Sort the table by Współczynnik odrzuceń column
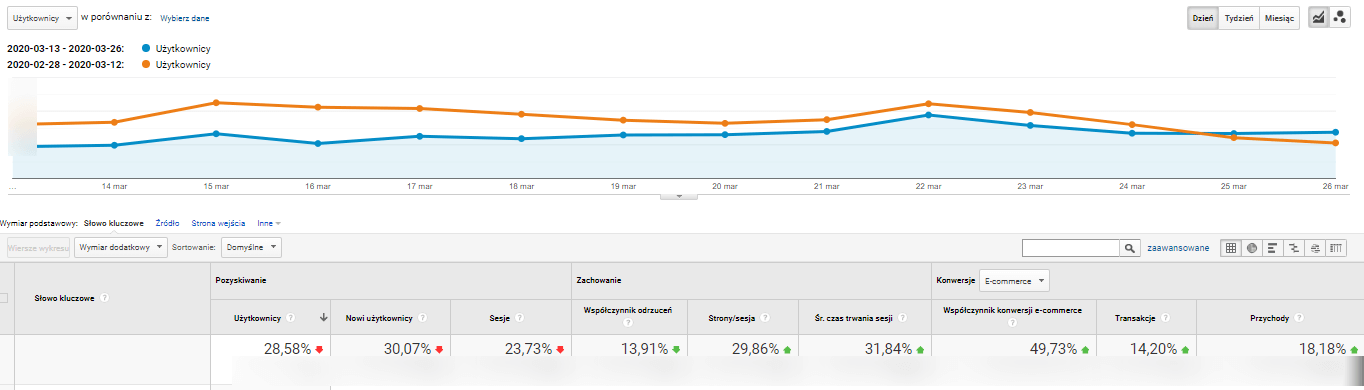This screenshot has width=1364, height=390. (628, 310)
